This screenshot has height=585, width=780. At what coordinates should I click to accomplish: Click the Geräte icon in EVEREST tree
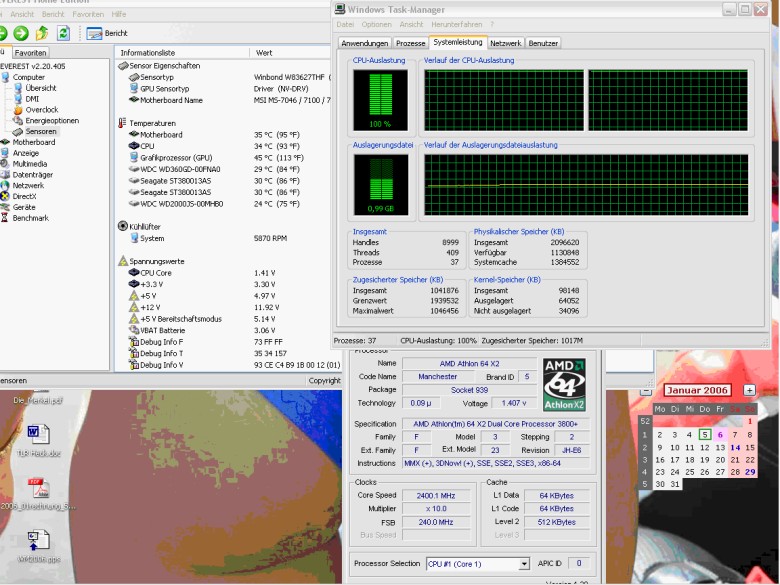5,207
